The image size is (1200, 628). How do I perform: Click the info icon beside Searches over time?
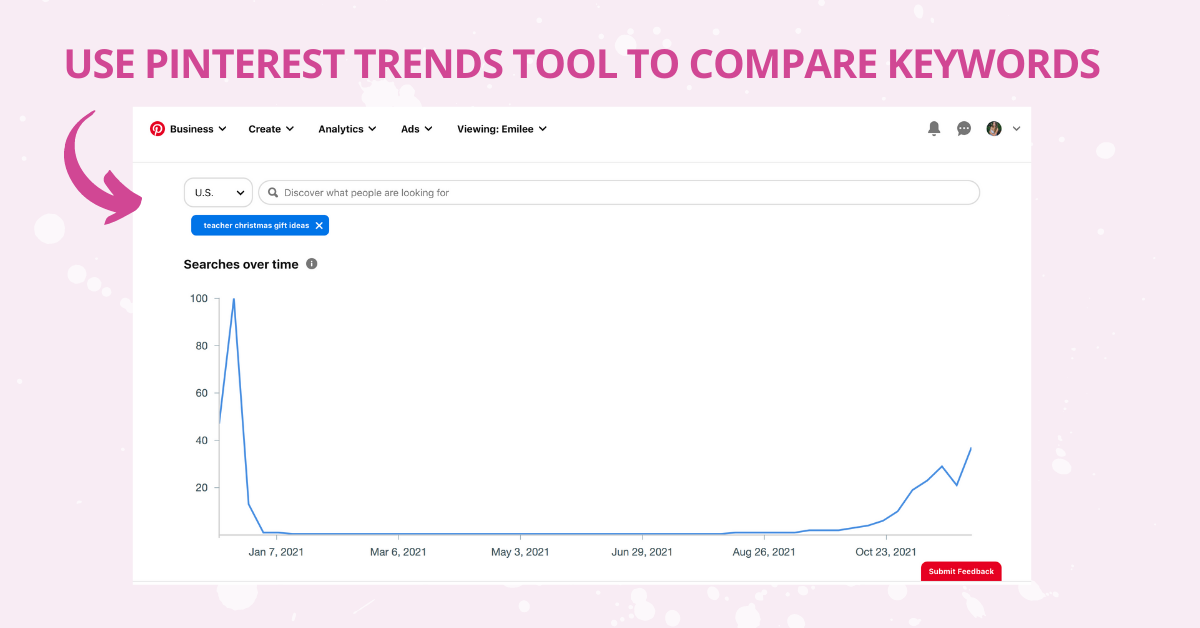312,264
